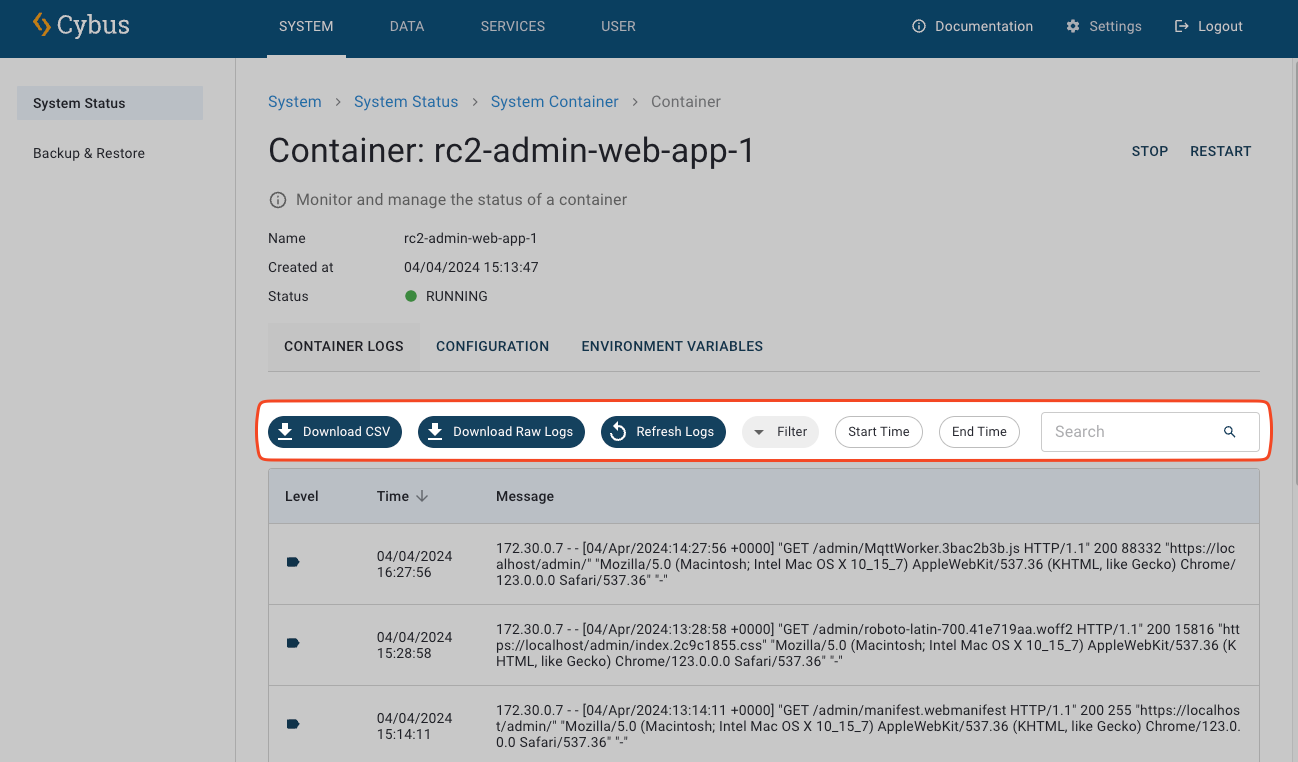Open the Start Time picker

coord(878,432)
